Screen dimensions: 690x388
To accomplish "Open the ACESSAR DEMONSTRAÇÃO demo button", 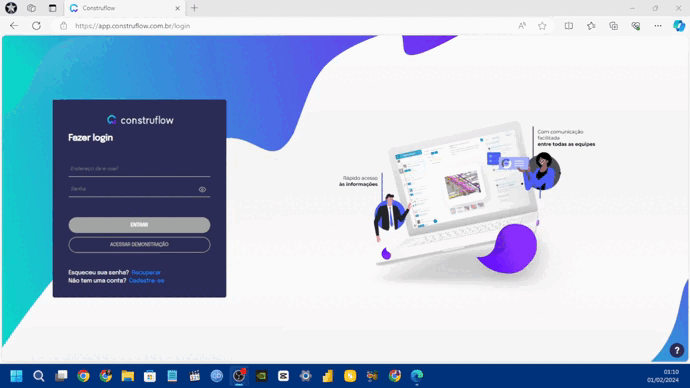I will coord(139,245).
